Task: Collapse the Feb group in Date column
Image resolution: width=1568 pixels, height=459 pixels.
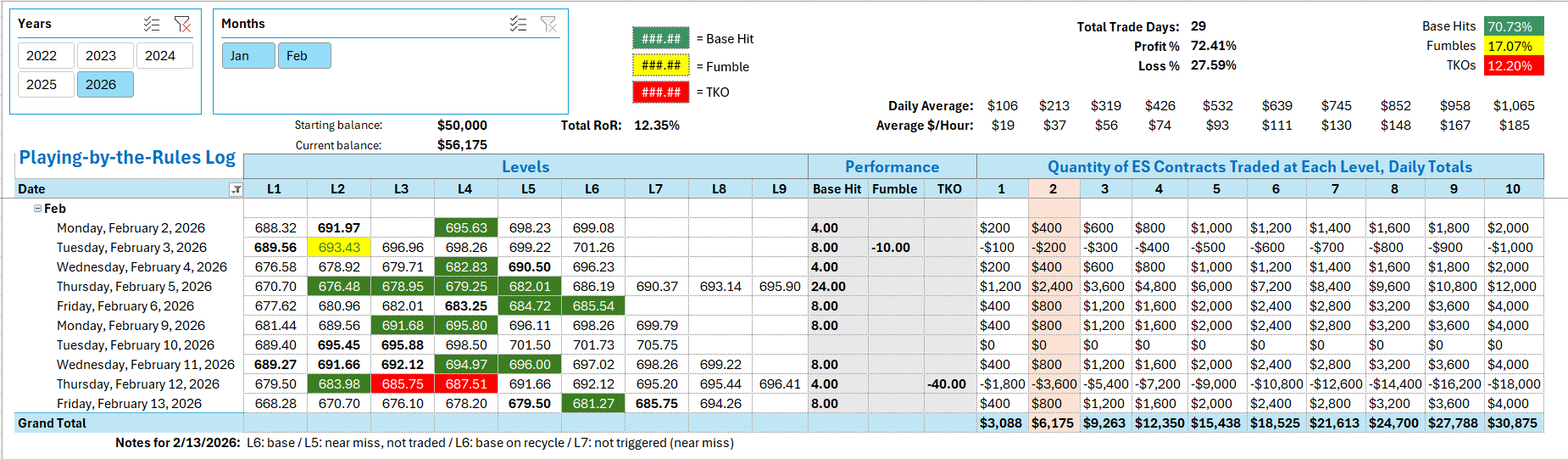Action: [x=37, y=209]
